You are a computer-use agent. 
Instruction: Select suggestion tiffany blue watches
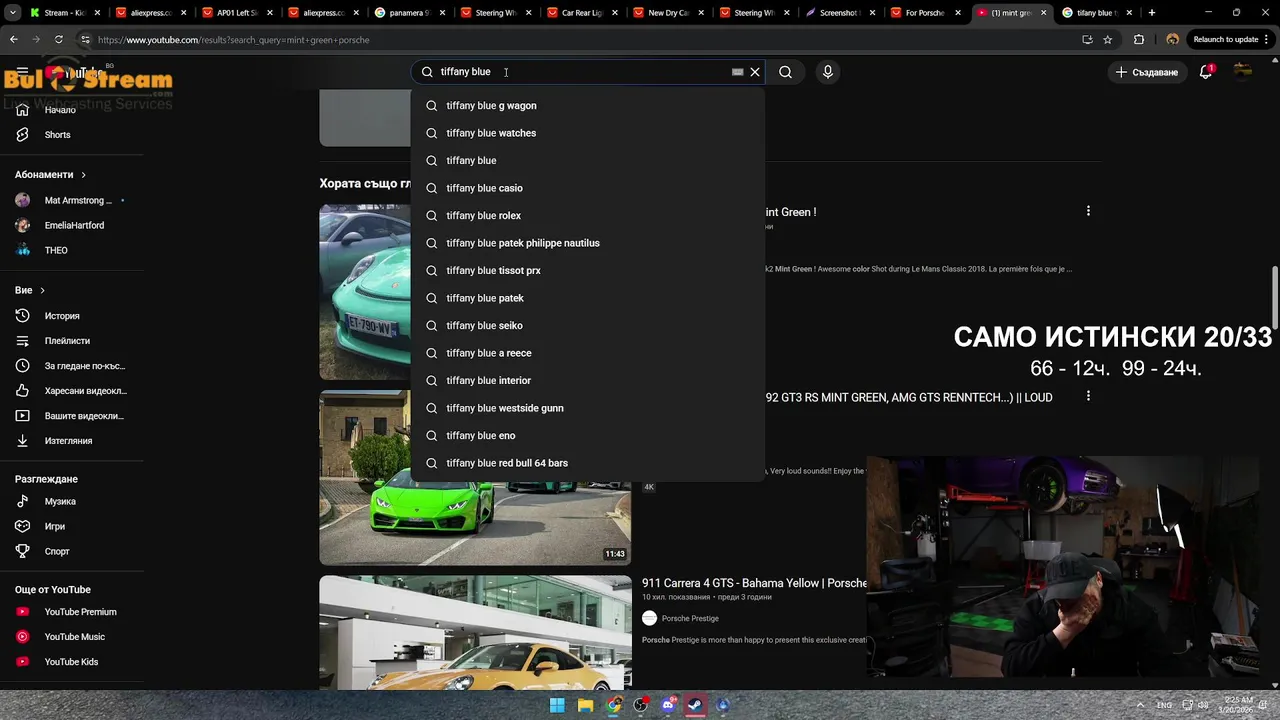588,133
